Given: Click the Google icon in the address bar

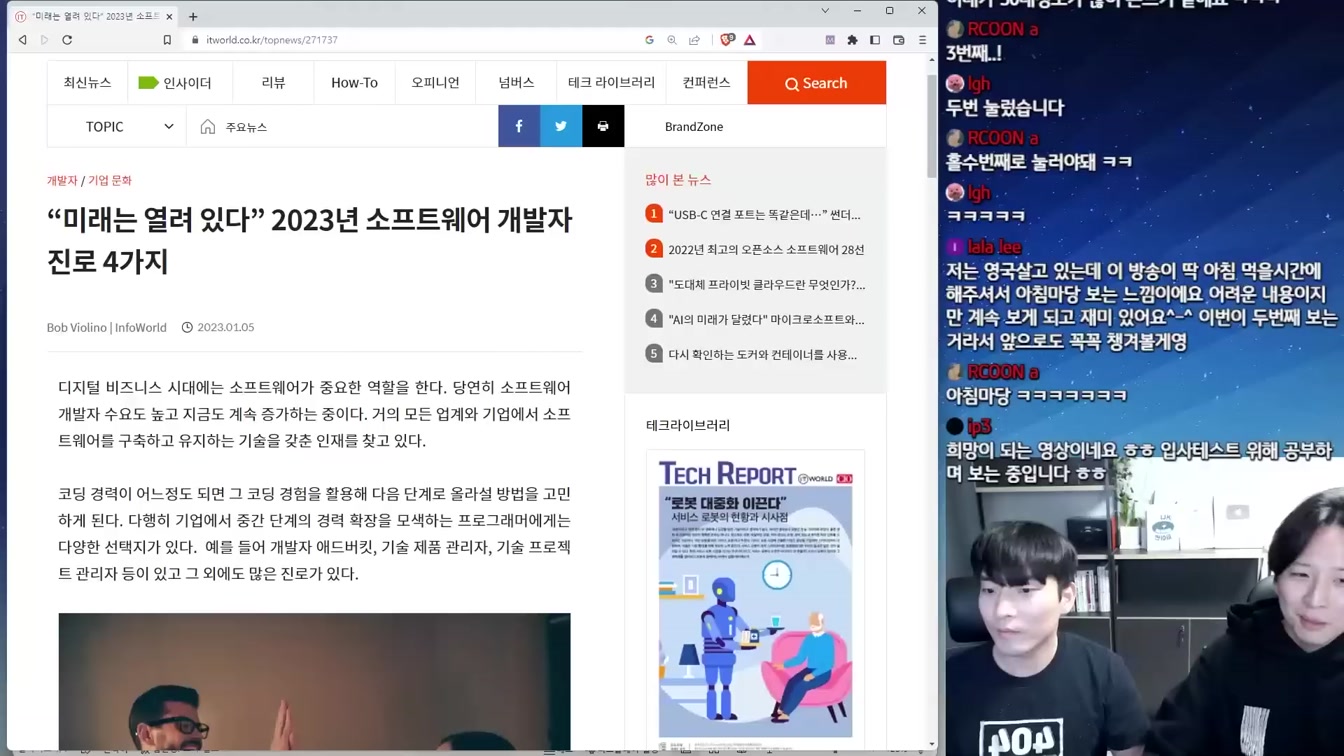Looking at the screenshot, I should (x=649, y=40).
